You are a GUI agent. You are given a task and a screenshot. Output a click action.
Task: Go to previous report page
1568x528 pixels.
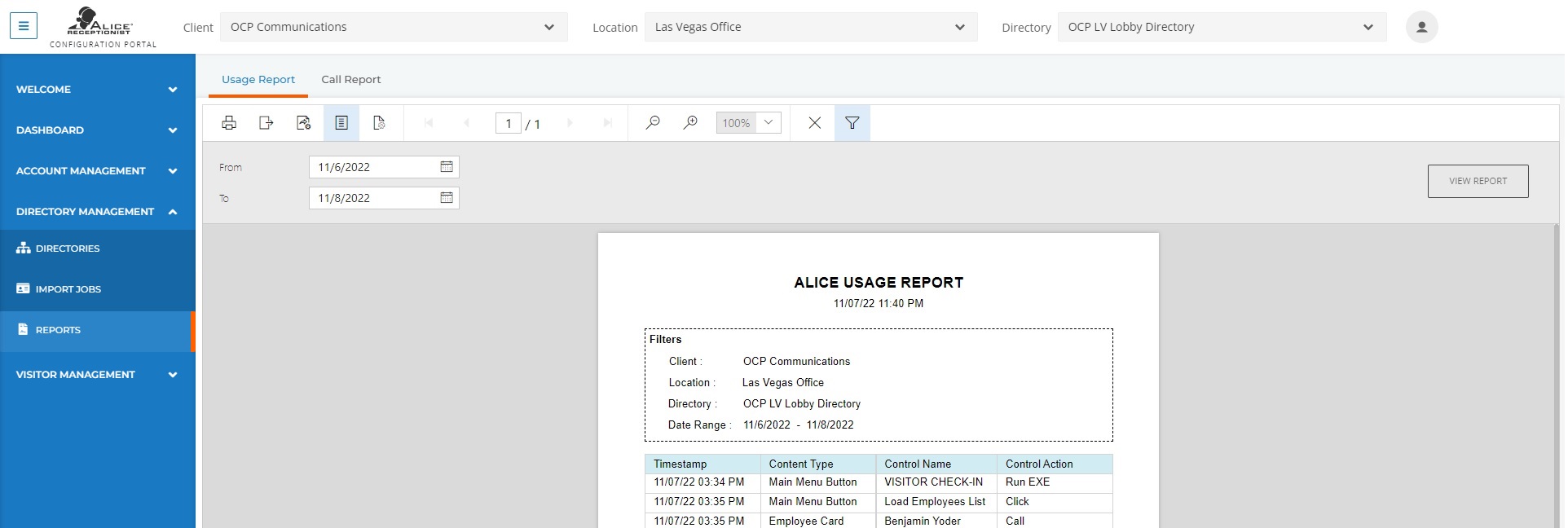pyautogui.click(x=466, y=123)
